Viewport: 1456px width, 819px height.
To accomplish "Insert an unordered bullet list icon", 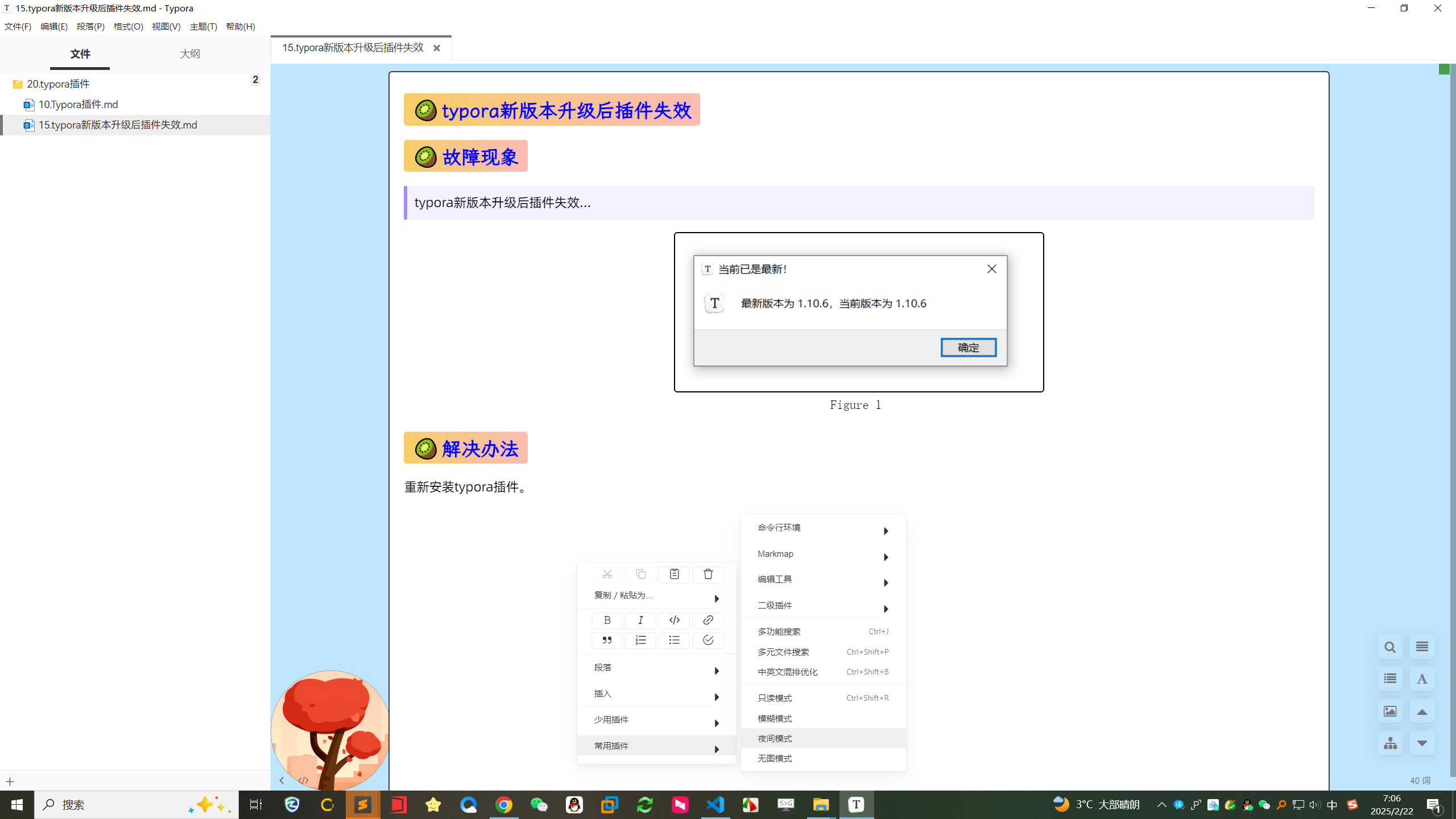I will pyautogui.click(x=674, y=640).
